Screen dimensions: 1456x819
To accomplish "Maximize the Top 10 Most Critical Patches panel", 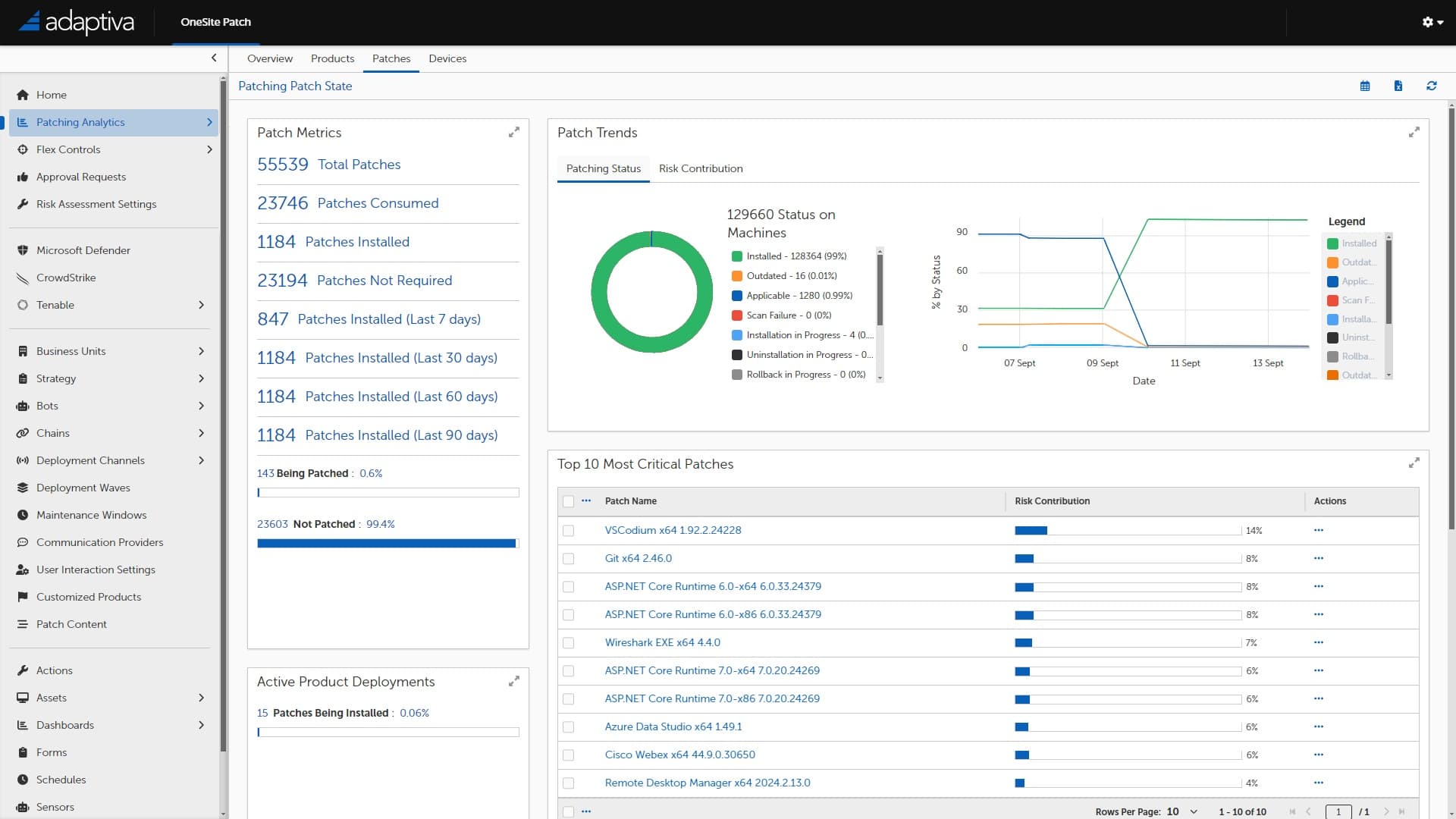I will tap(1414, 463).
